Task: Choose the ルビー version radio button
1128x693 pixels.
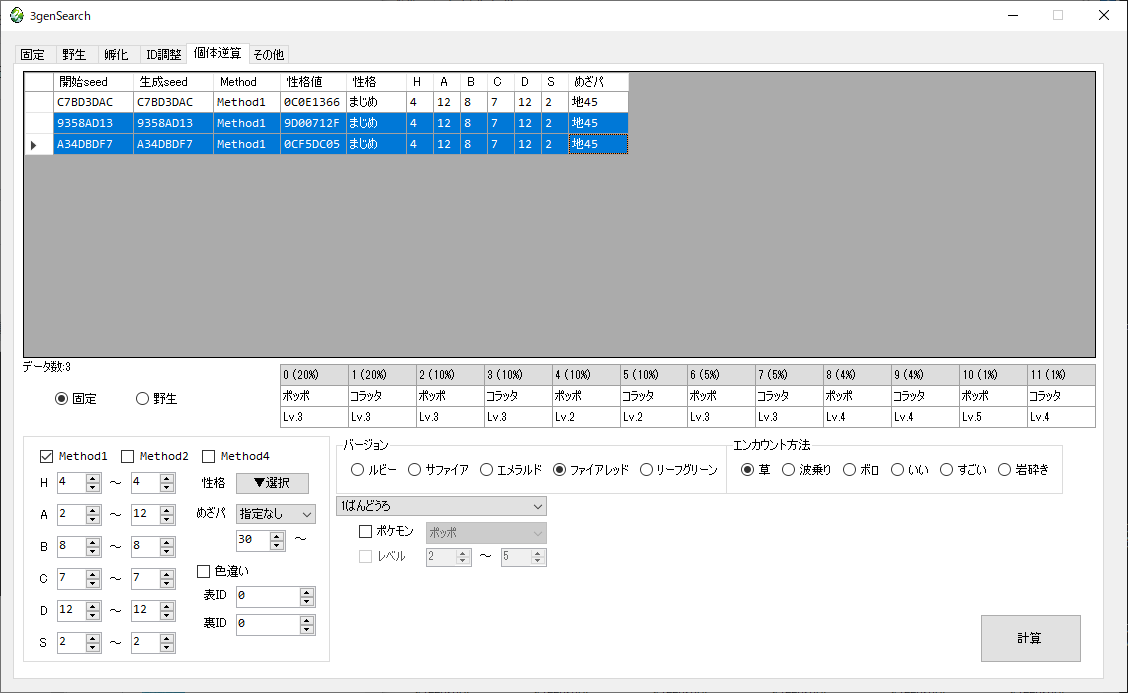Action: click(x=373, y=470)
